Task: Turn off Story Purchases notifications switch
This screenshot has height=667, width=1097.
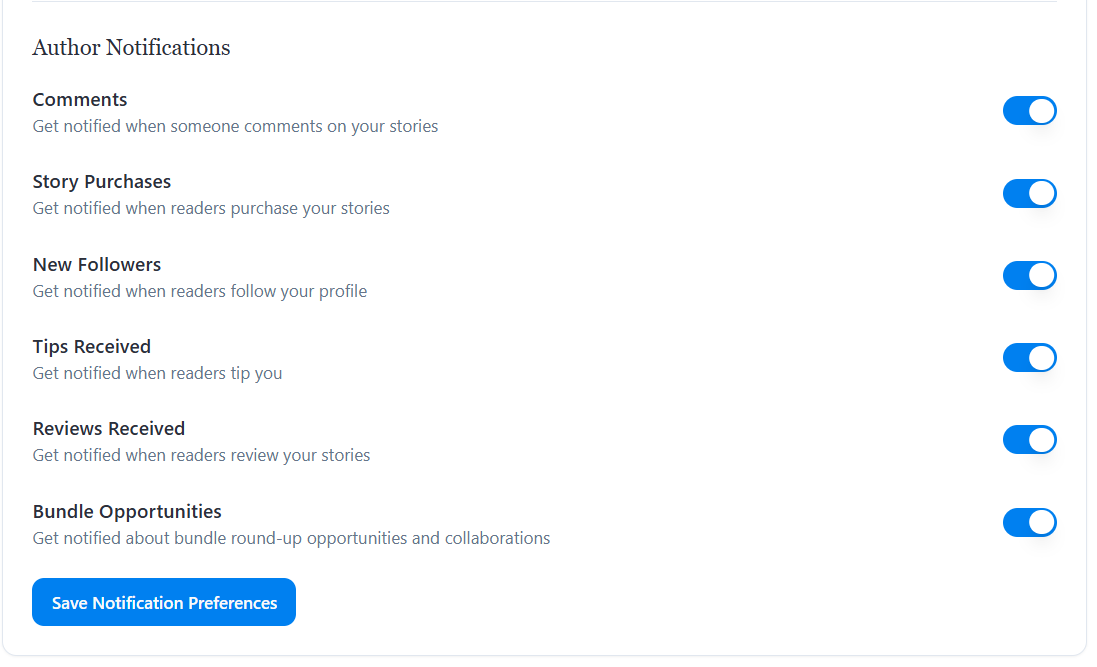Action: (x=1029, y=193)
